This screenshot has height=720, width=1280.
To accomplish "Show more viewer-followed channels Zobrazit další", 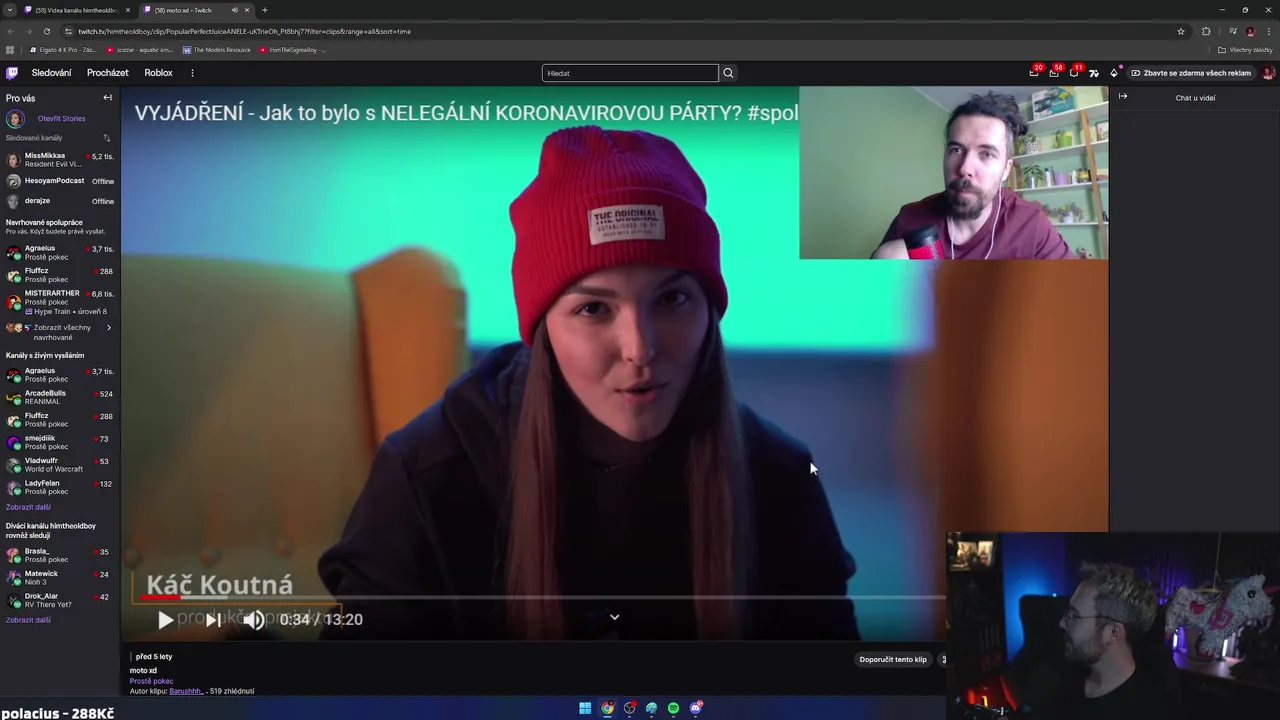I will (28, 620).
